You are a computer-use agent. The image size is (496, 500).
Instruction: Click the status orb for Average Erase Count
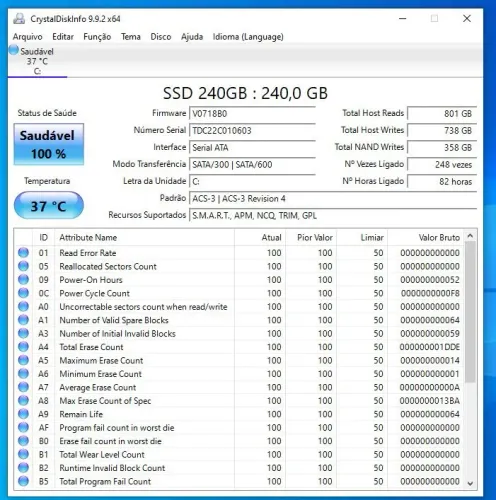tap(23, 387)
